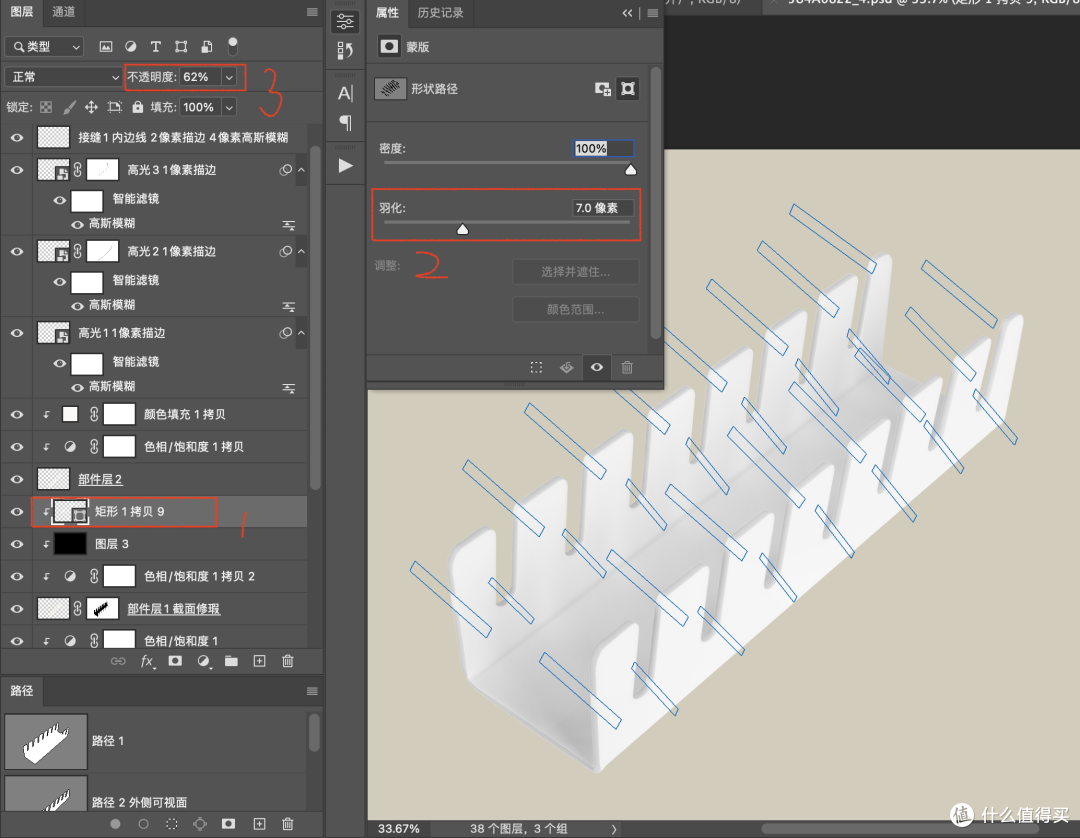Create a new layer

260,661
